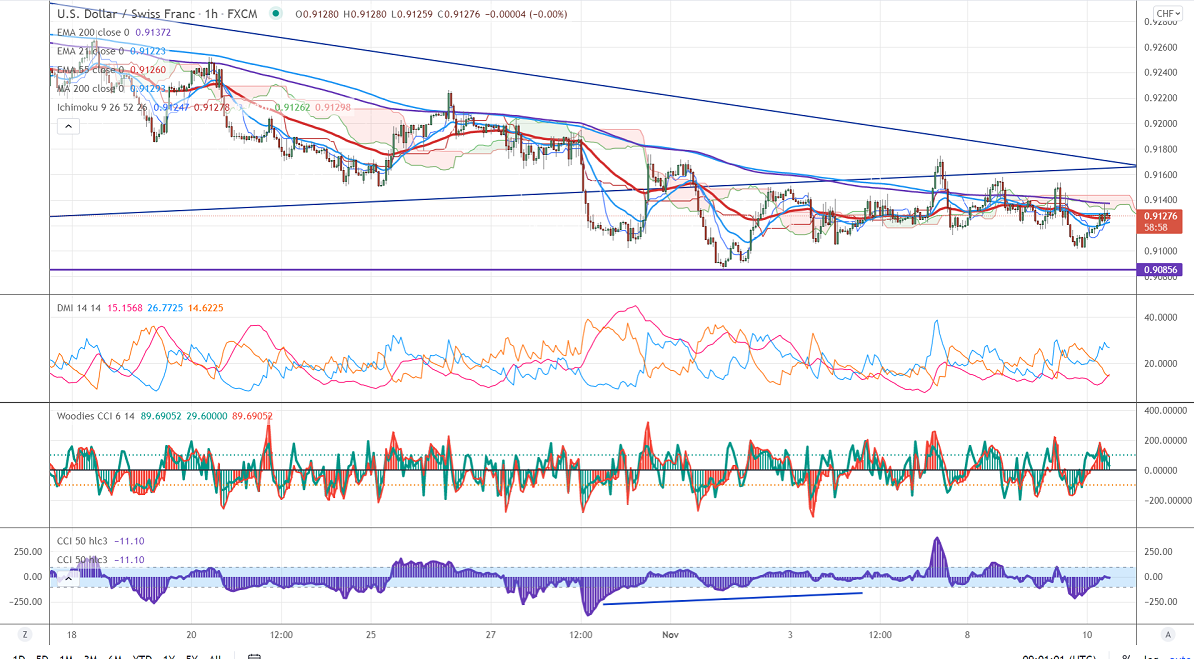Select the blue trend line under CCI 50
The image size is (1194, 659).
pos(733,599)
